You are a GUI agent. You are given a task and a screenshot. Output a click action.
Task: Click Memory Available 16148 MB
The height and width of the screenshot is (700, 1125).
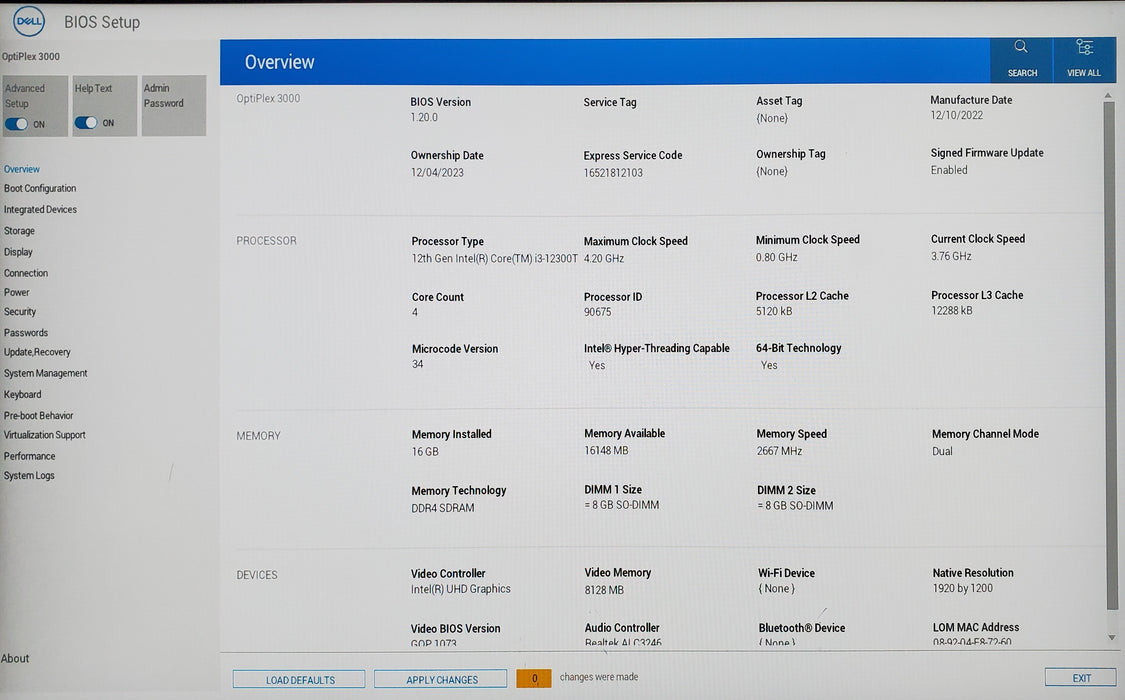click(x=606, y=450)
